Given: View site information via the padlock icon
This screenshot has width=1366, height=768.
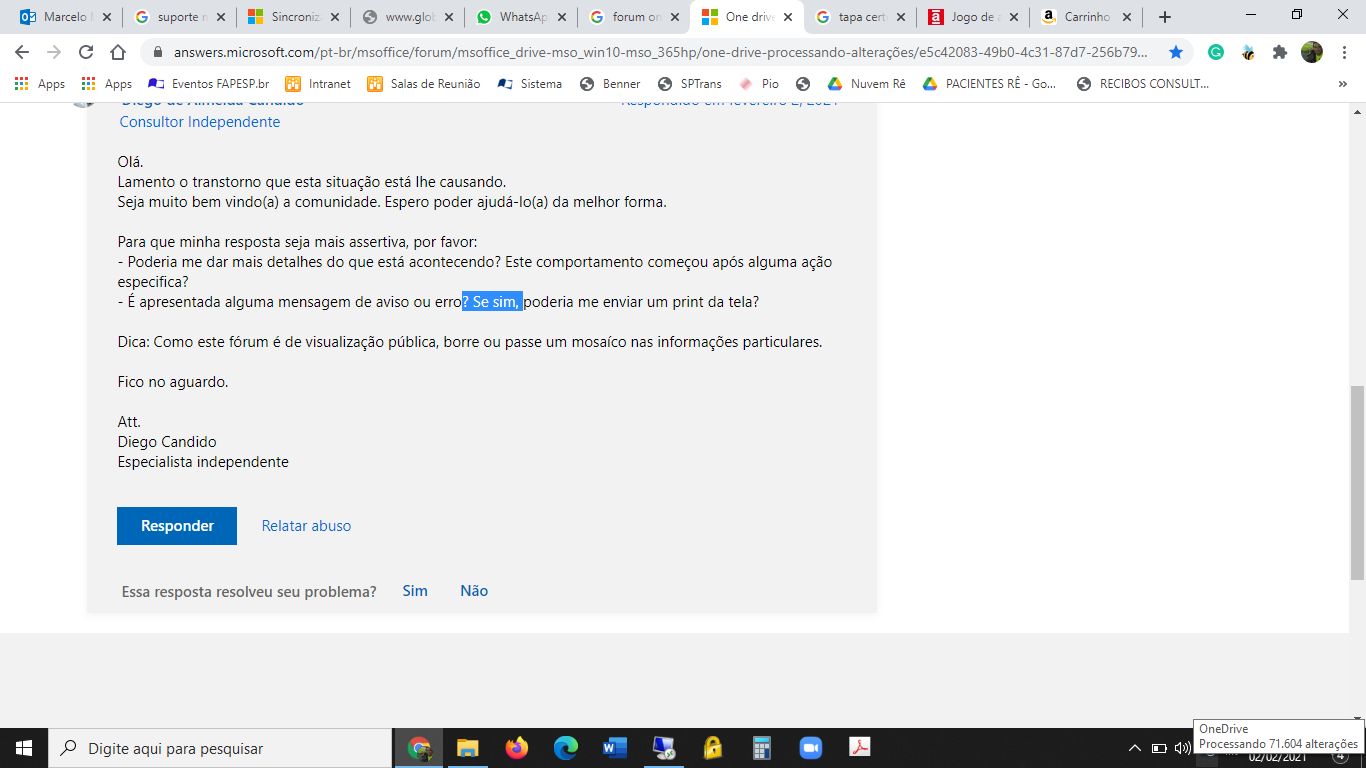Looking at the screenshot, I should point(157,52).
